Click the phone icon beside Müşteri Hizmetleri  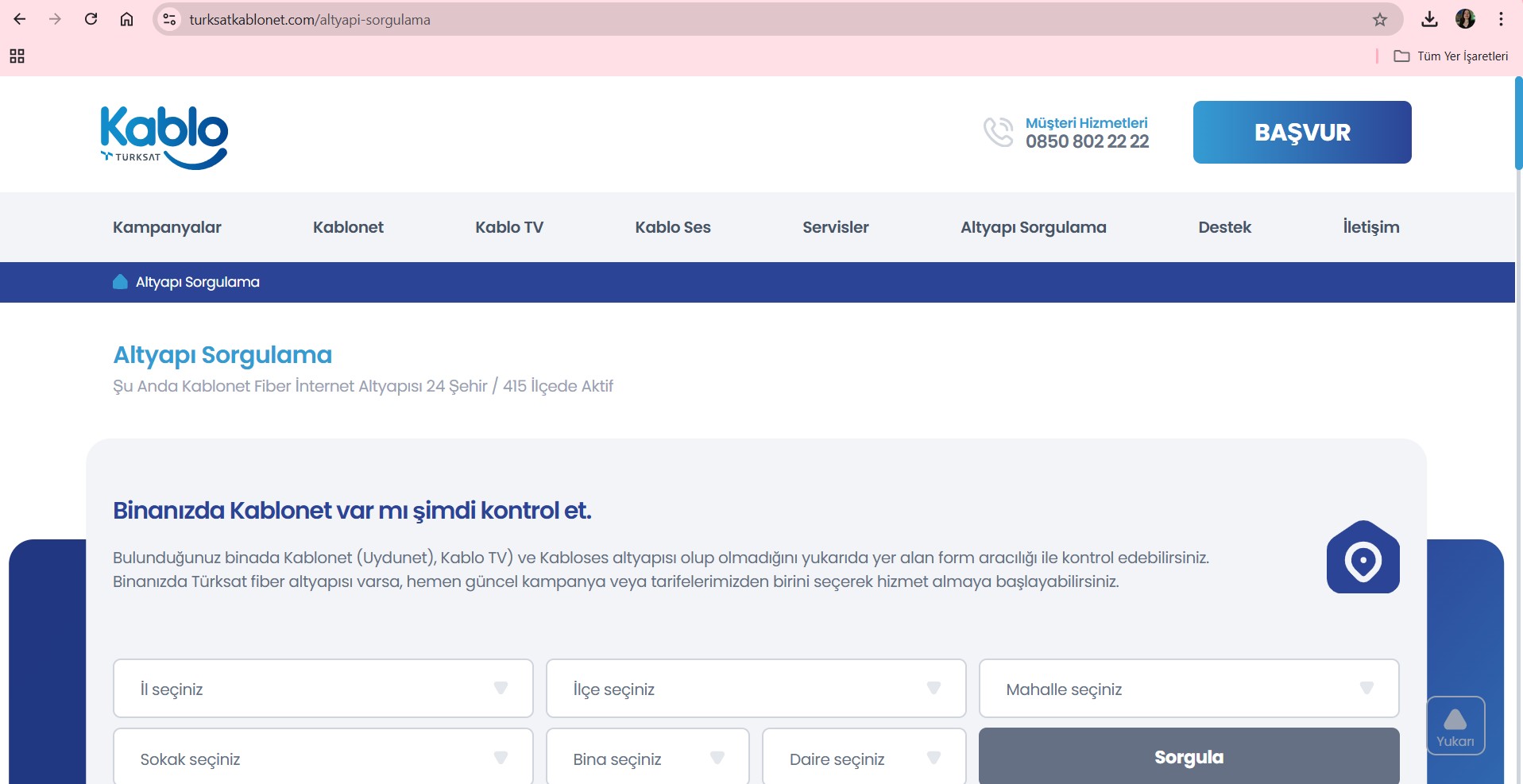coord(999,132)
